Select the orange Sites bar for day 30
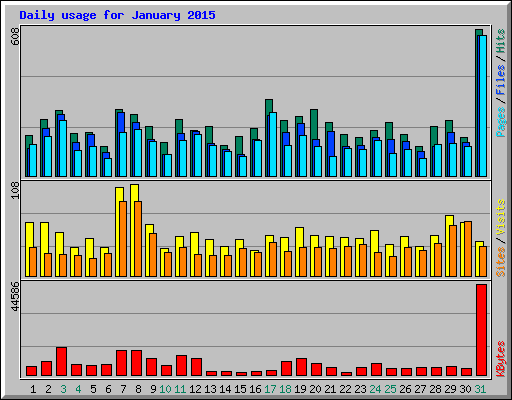 (x=468, y=249)
